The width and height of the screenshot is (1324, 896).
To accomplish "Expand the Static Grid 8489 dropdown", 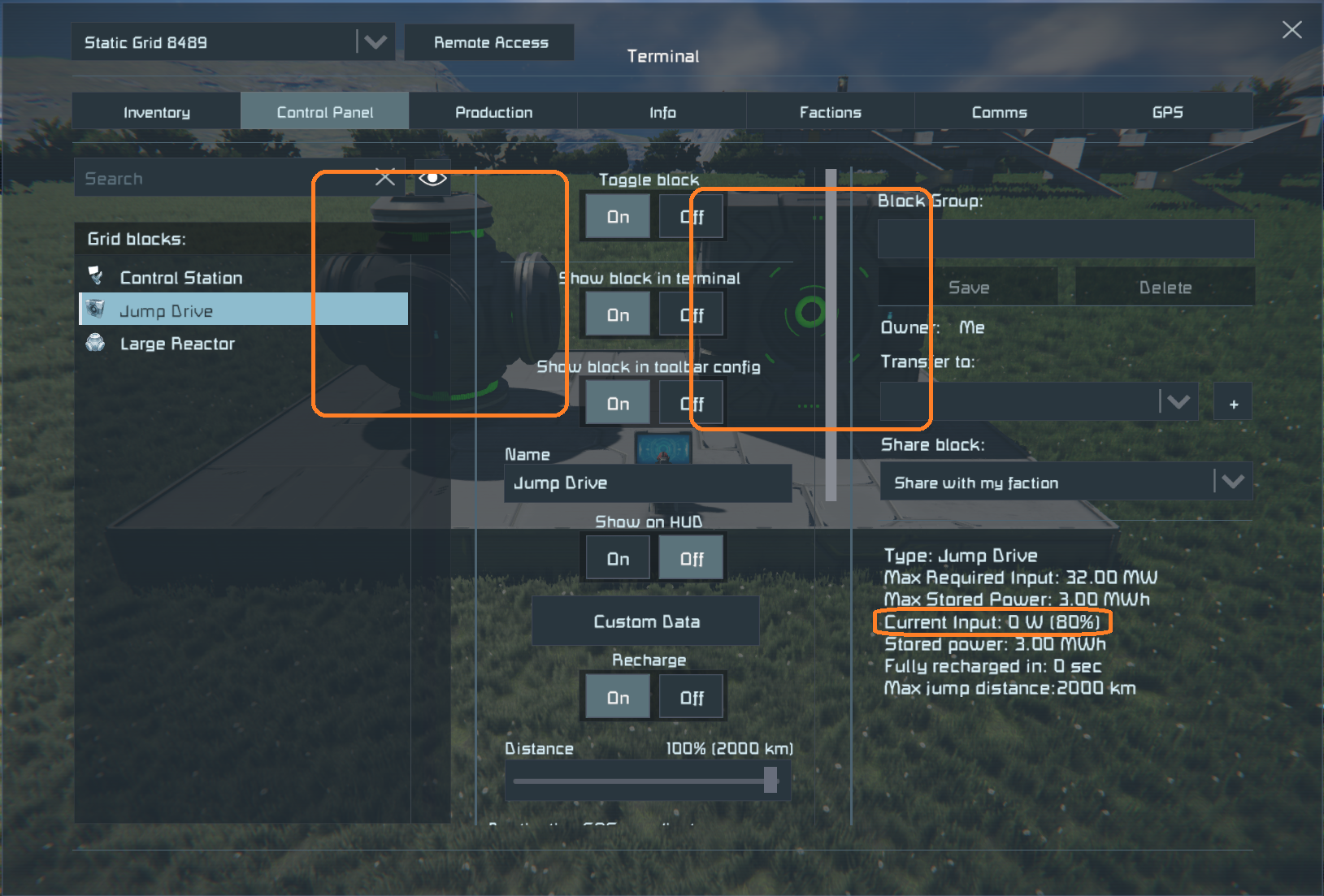I will coord(375,42).
